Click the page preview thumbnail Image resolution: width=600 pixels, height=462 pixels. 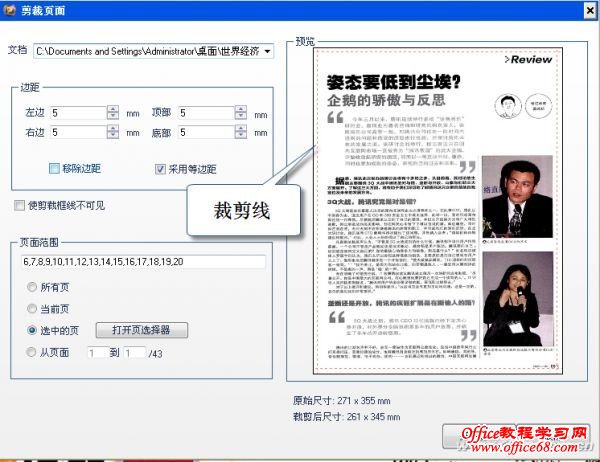coord(438,211)
